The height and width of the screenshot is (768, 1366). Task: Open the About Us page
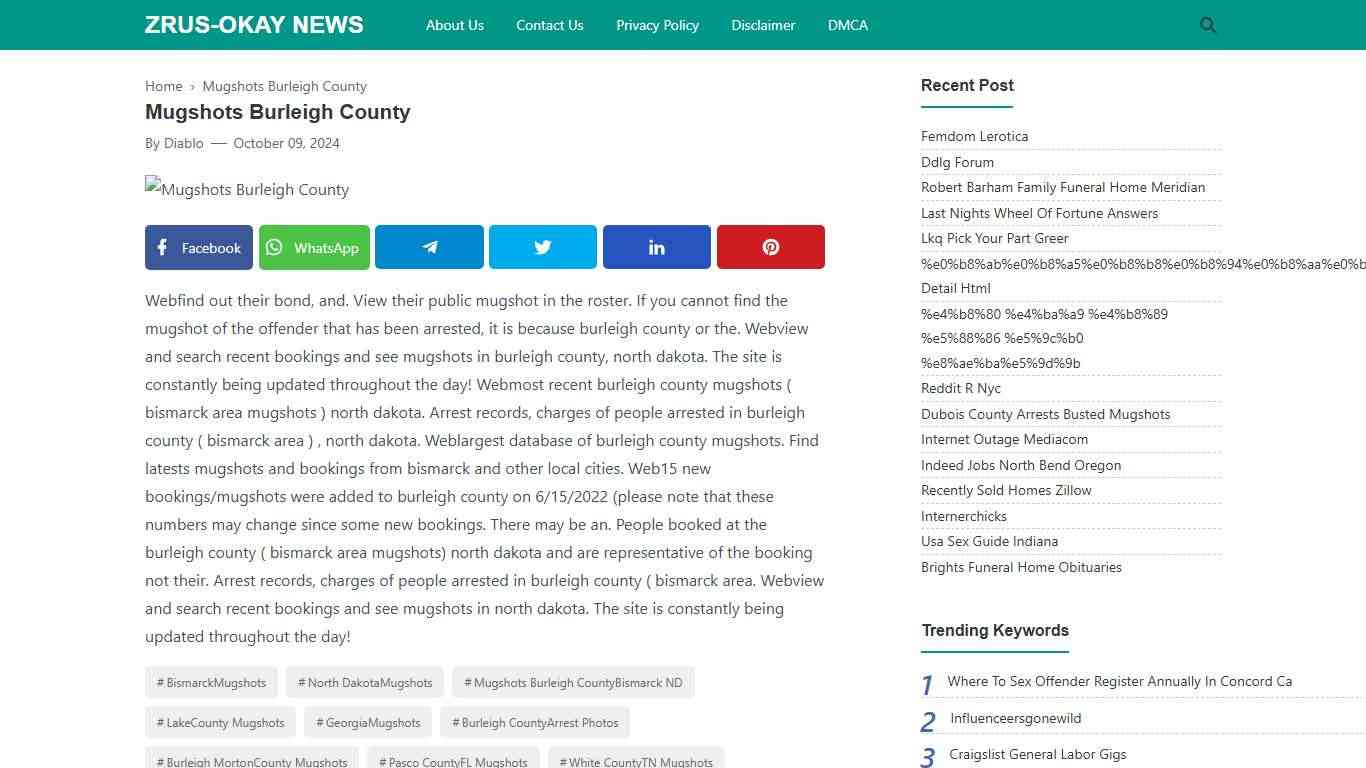point(454,25)
